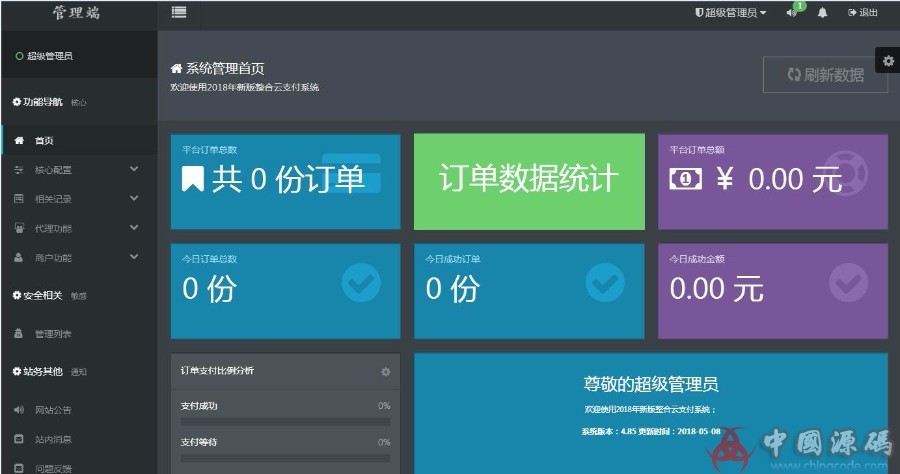900x474 pixels.
Task: Click the 系统版本 4.85 line
Action: click(x=651, y=432)
